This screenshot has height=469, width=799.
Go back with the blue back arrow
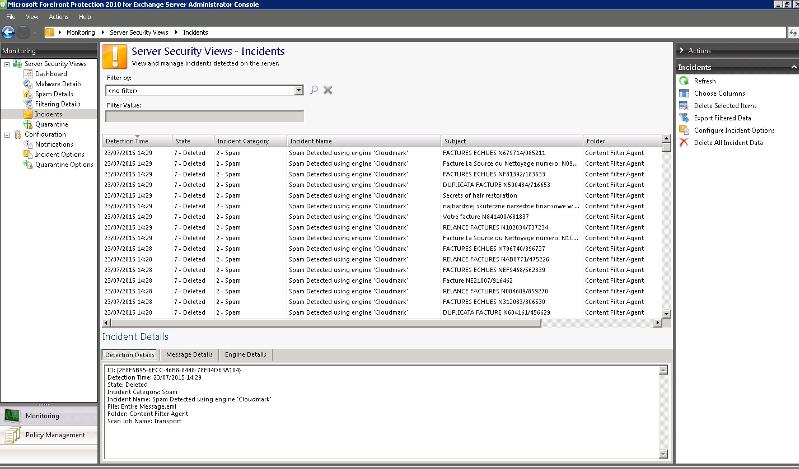(x=8, y=32)
